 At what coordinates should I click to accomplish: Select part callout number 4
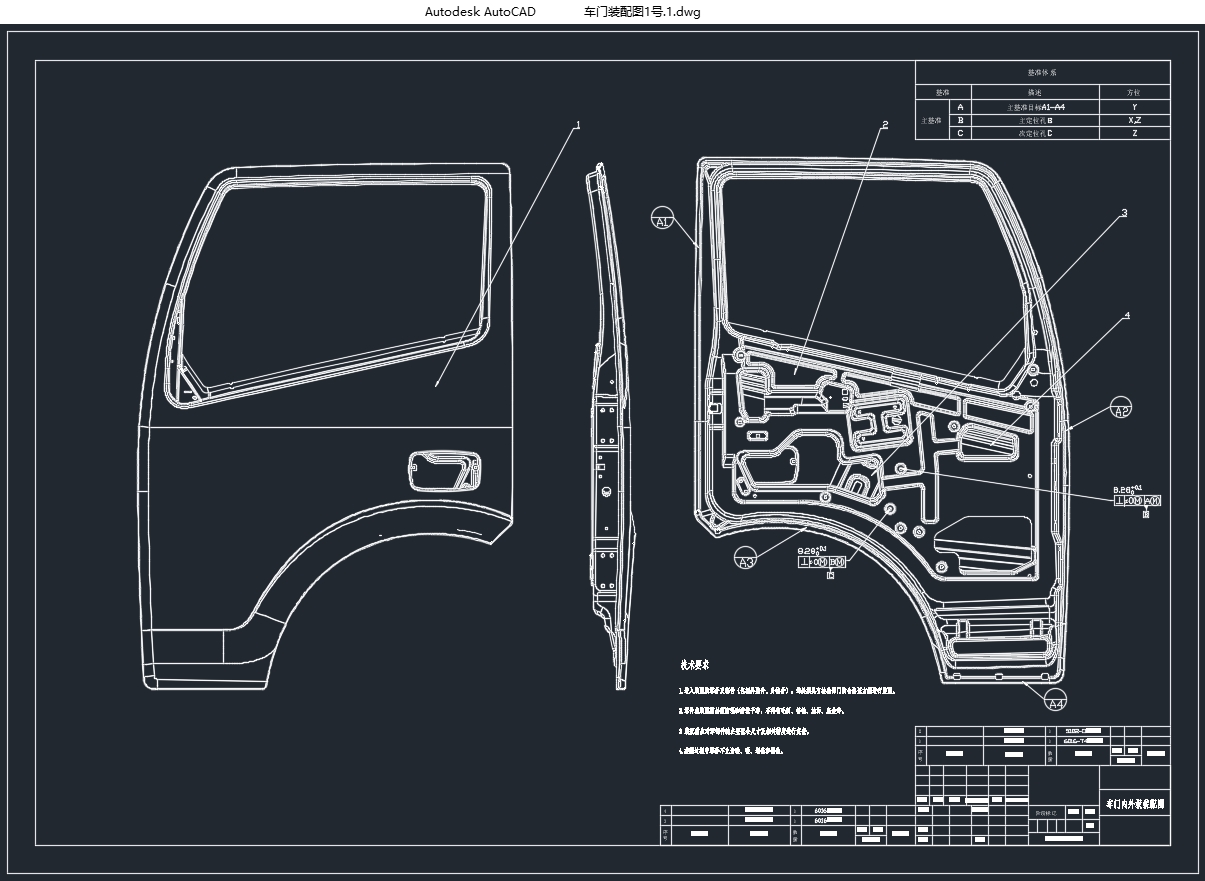(1127, 316)
